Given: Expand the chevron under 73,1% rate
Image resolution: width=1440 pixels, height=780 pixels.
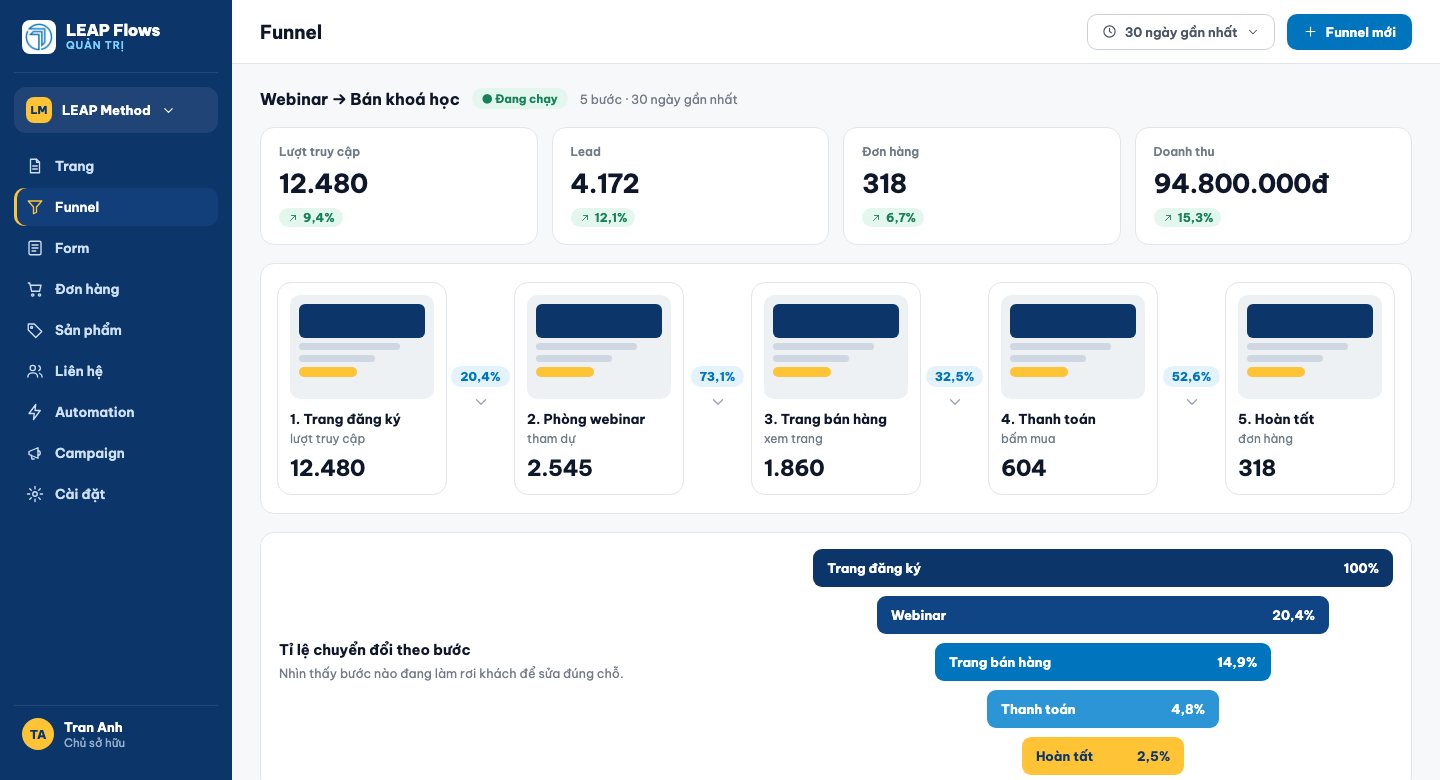Looking at the screenshot, I should 718,402.
